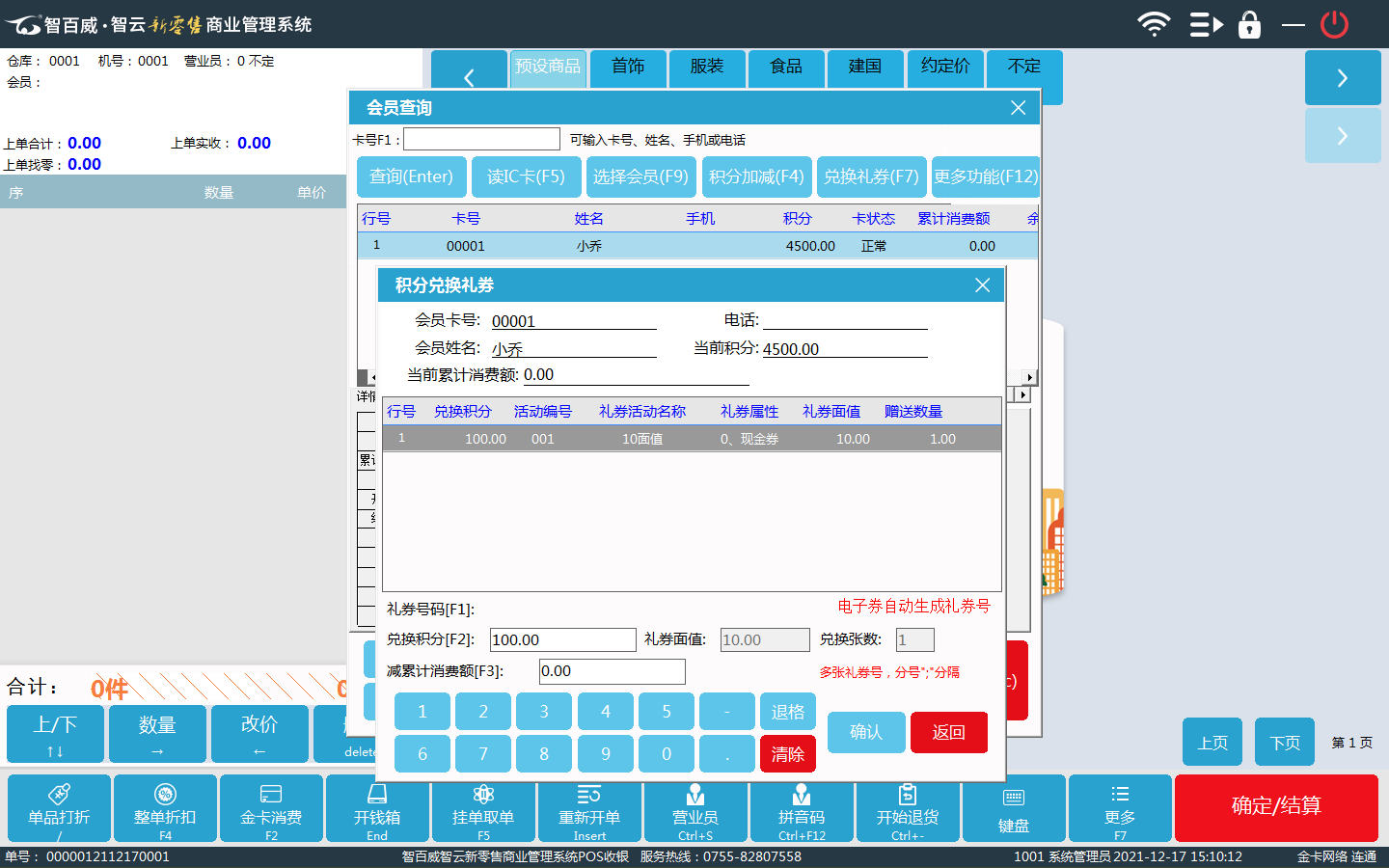Click the lock screen padlock icon
Viewport: 1389px width, 868px height.
coord(1249,24)
